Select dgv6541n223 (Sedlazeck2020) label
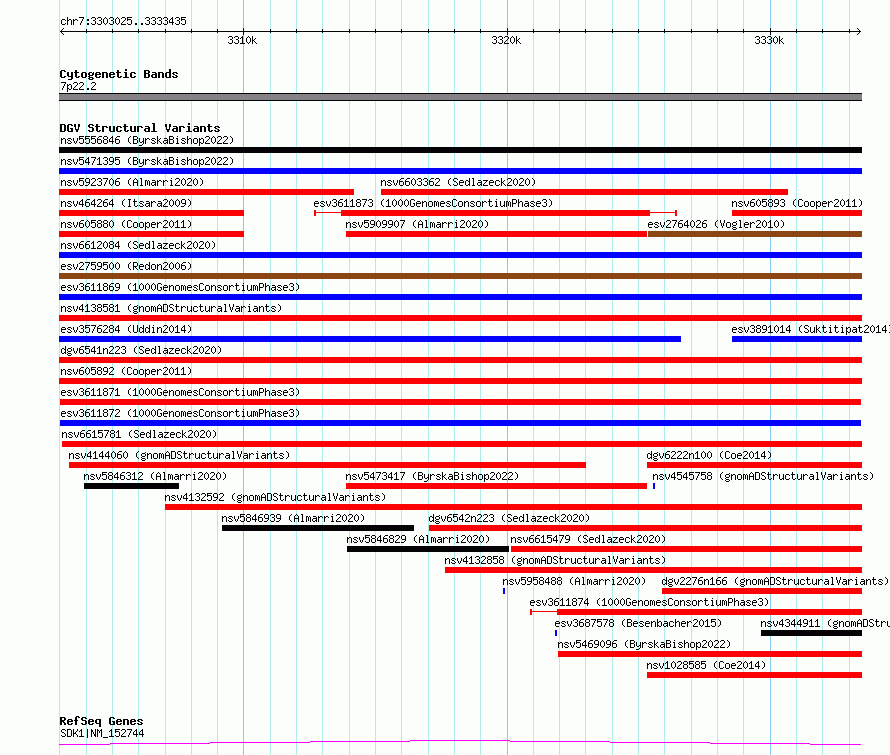The image size is (890, 755). tap(141, 350)
